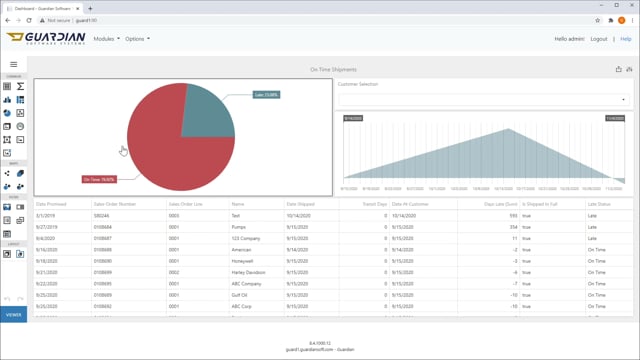The width and height of the screenshot is (640, 360).
Task: Go back in browser history
Action: click(8, 20)
